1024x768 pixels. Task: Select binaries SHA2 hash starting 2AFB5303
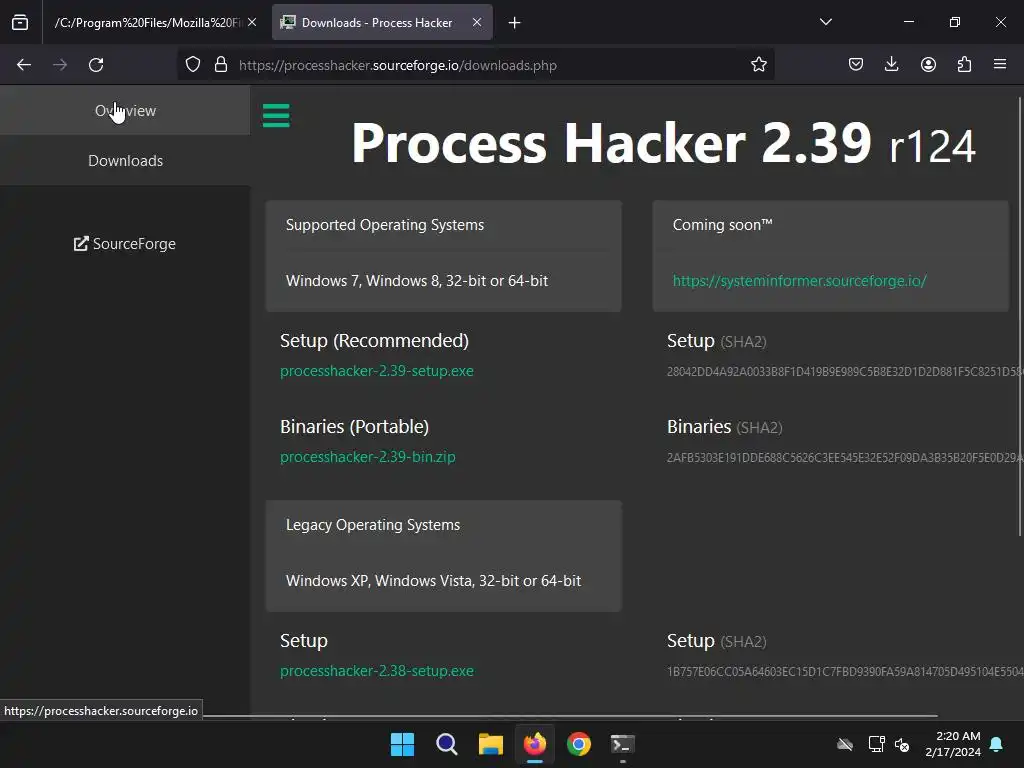(x=844, y=458)
